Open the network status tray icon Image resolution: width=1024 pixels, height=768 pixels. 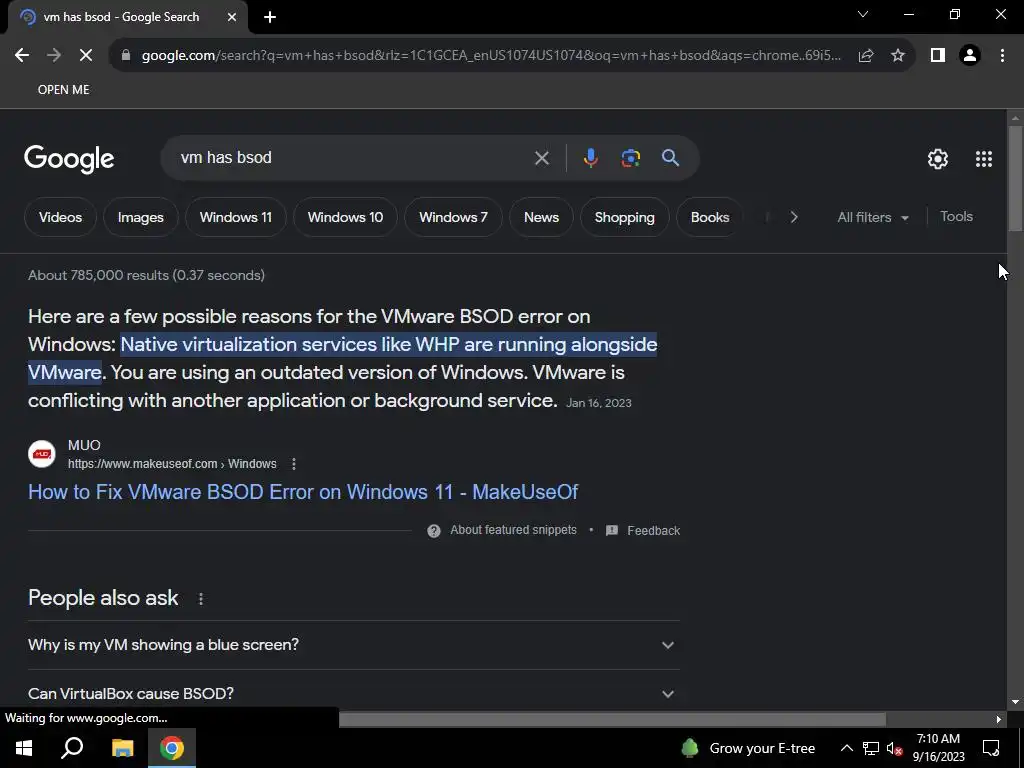(871, 748)
